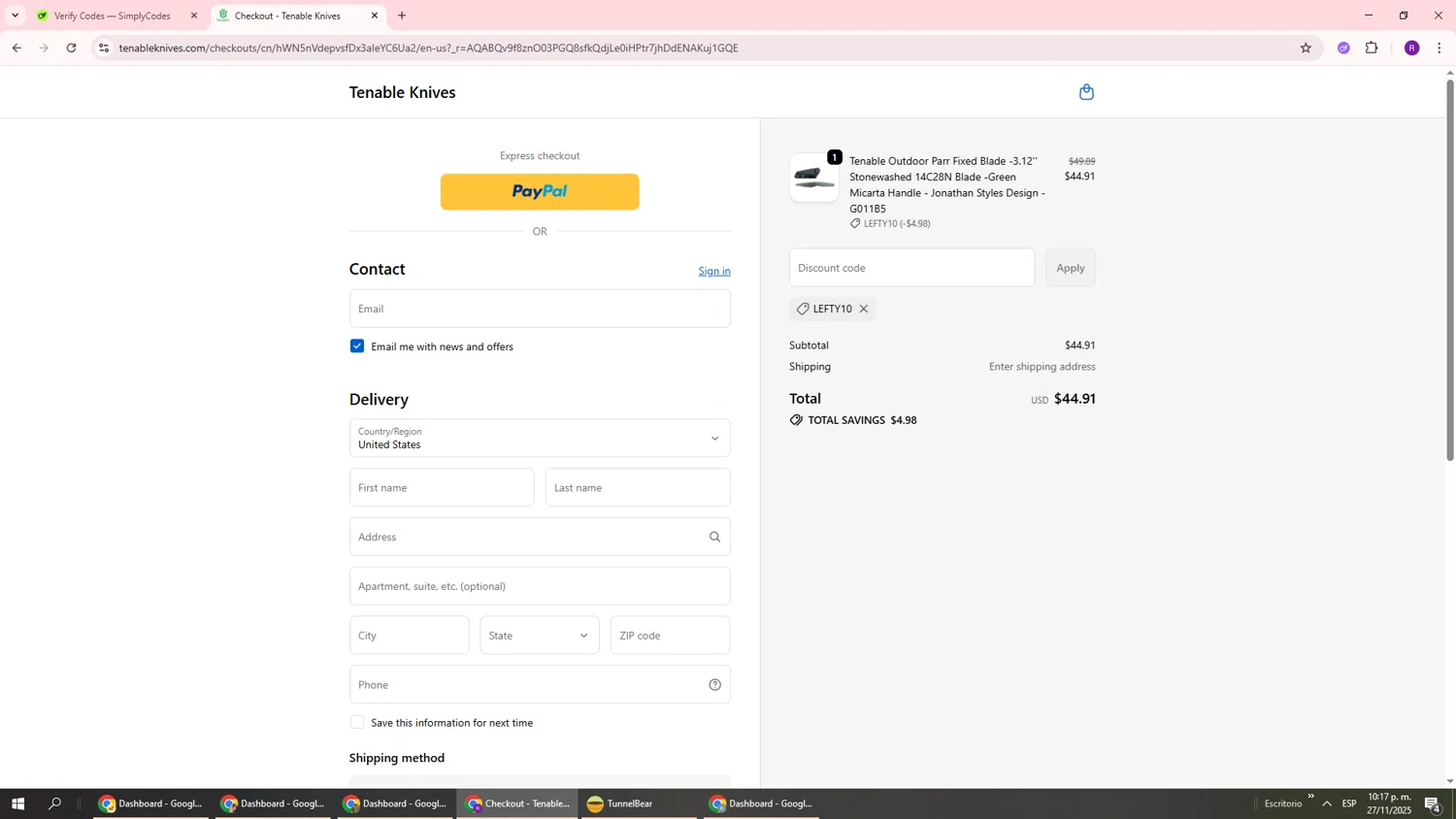Remove the LEFTY10 discount tag
The width and height of the screenshot is (1456, 819).
tap(863, 309)
